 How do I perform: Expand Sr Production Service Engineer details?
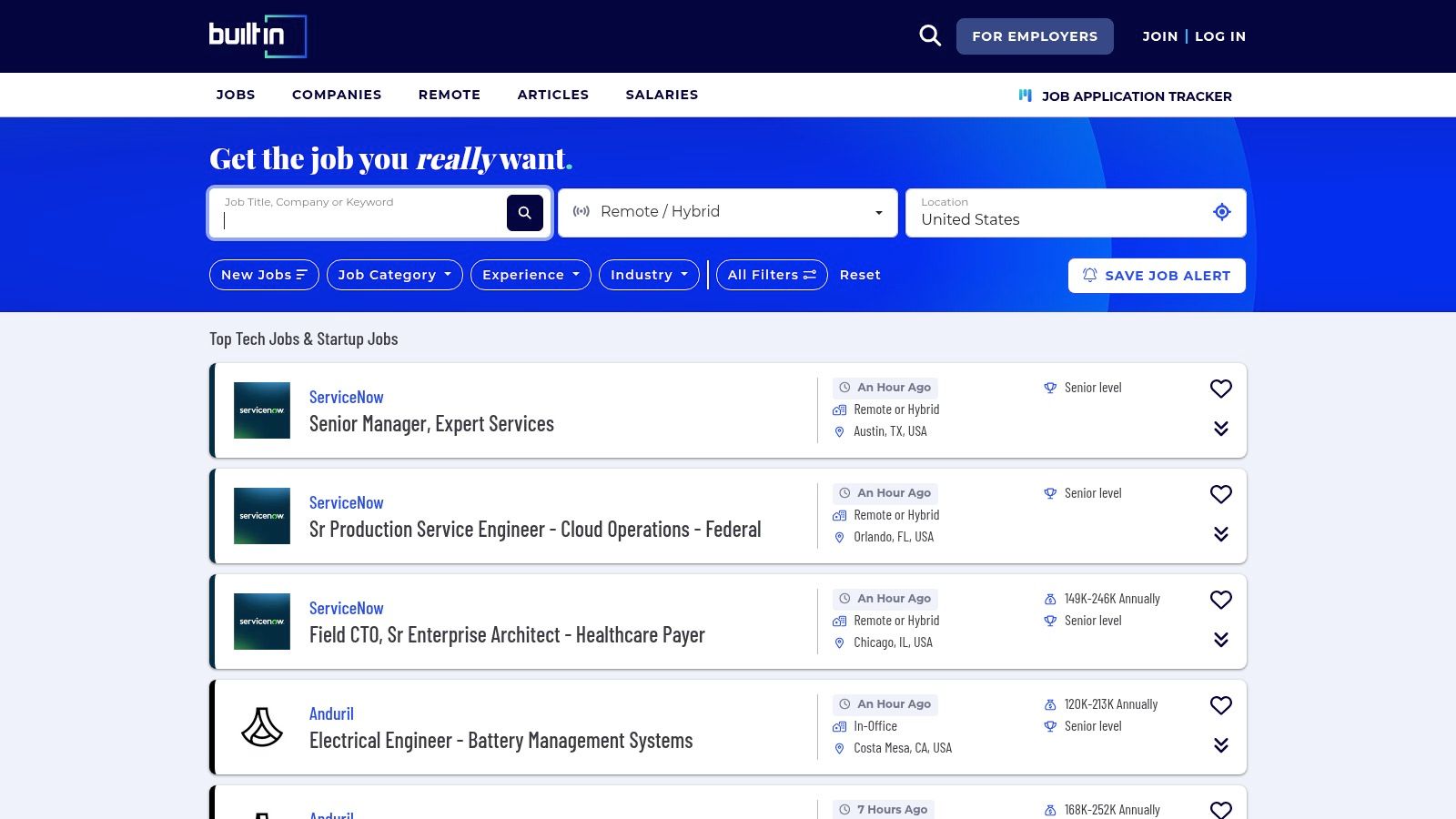click(x=1221, y=534)
